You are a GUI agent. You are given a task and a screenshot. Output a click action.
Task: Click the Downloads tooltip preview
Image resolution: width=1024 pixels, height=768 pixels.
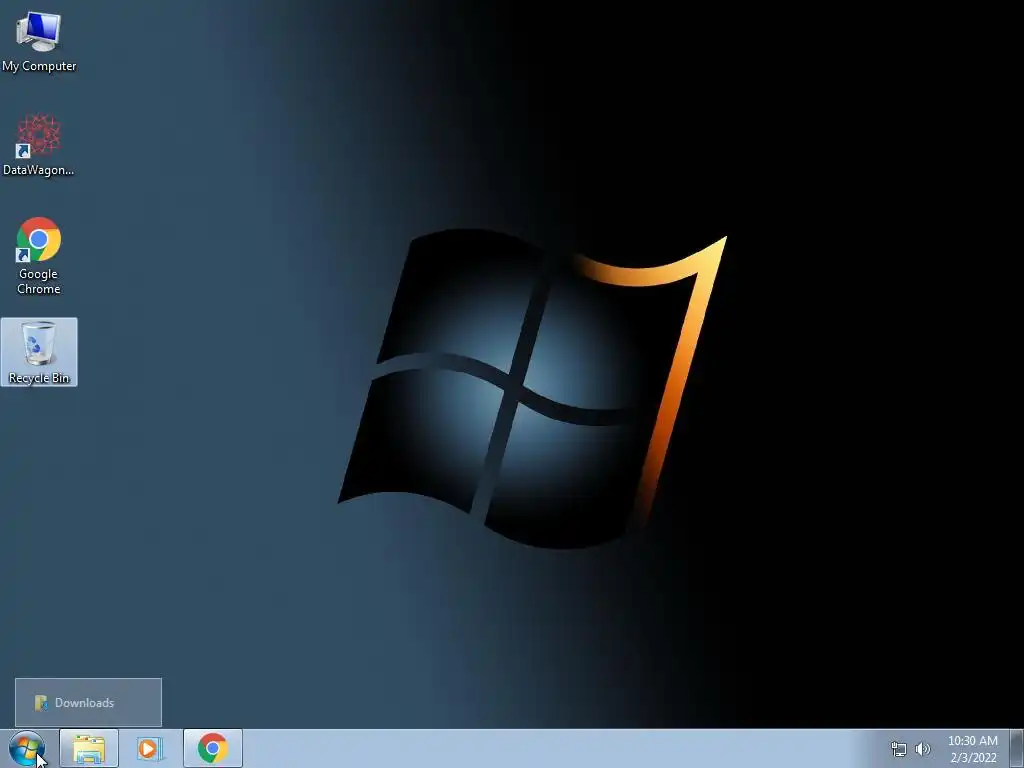pyautogui.click(x=88, y=703)
